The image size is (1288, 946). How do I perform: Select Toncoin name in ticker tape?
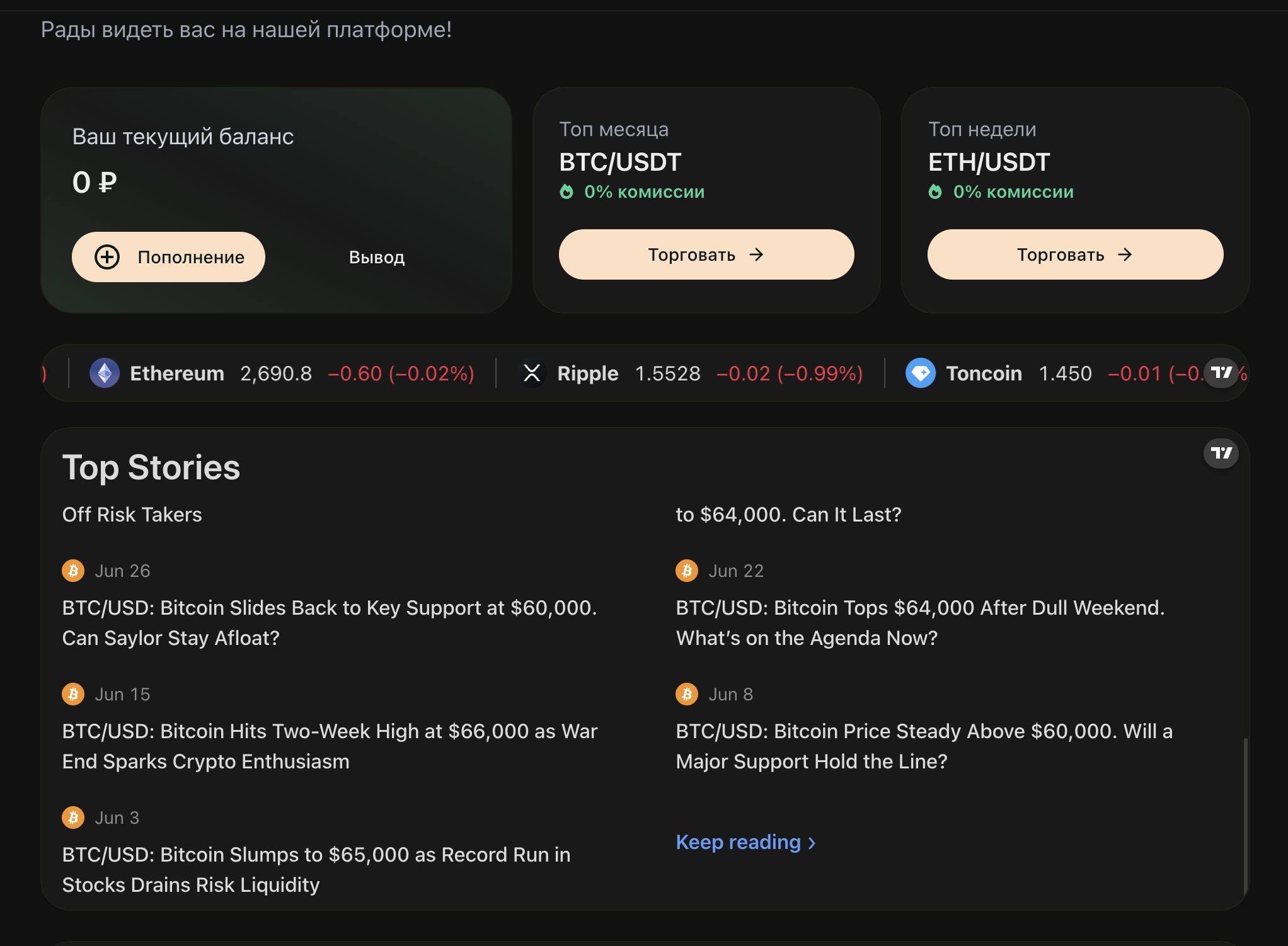click(x=984, y=373)
